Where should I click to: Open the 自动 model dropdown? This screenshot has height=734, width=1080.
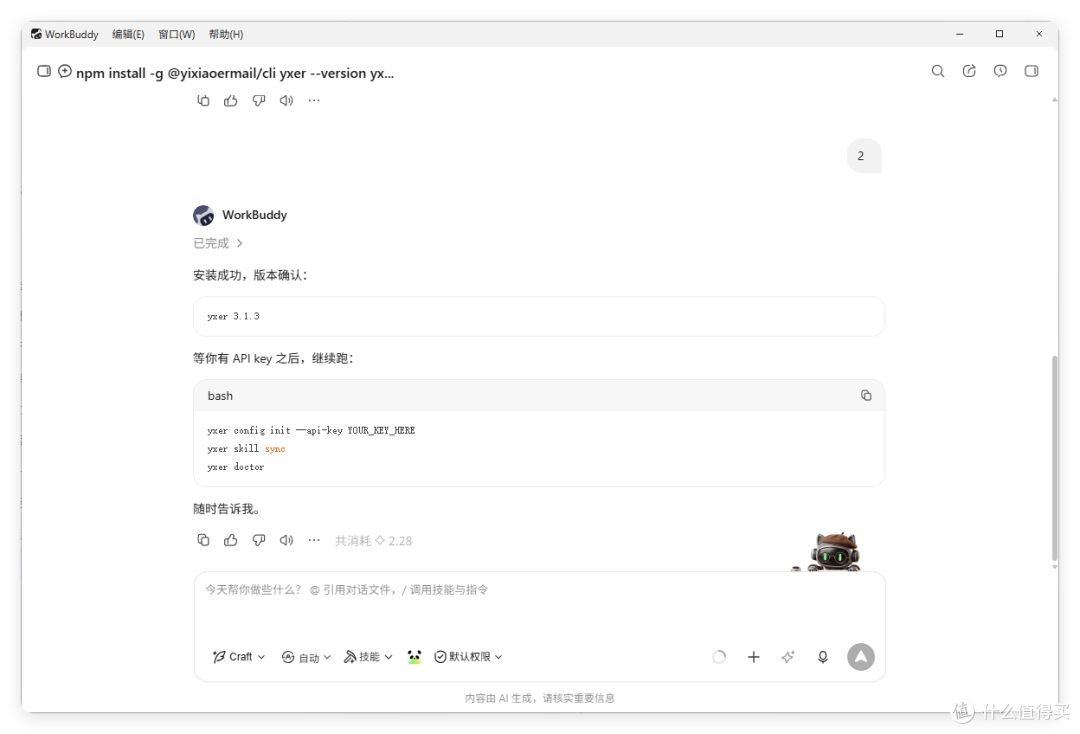(x=307, y=657)
